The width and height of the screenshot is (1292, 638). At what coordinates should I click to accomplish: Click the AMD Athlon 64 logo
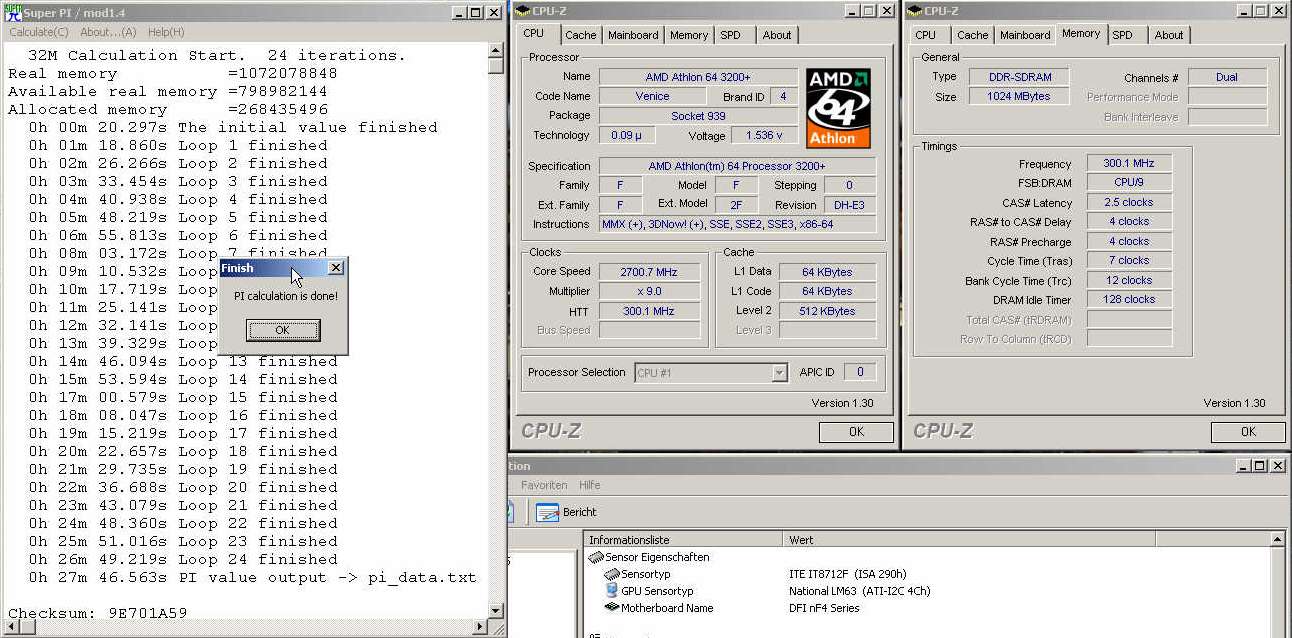[x=838, y=108]
